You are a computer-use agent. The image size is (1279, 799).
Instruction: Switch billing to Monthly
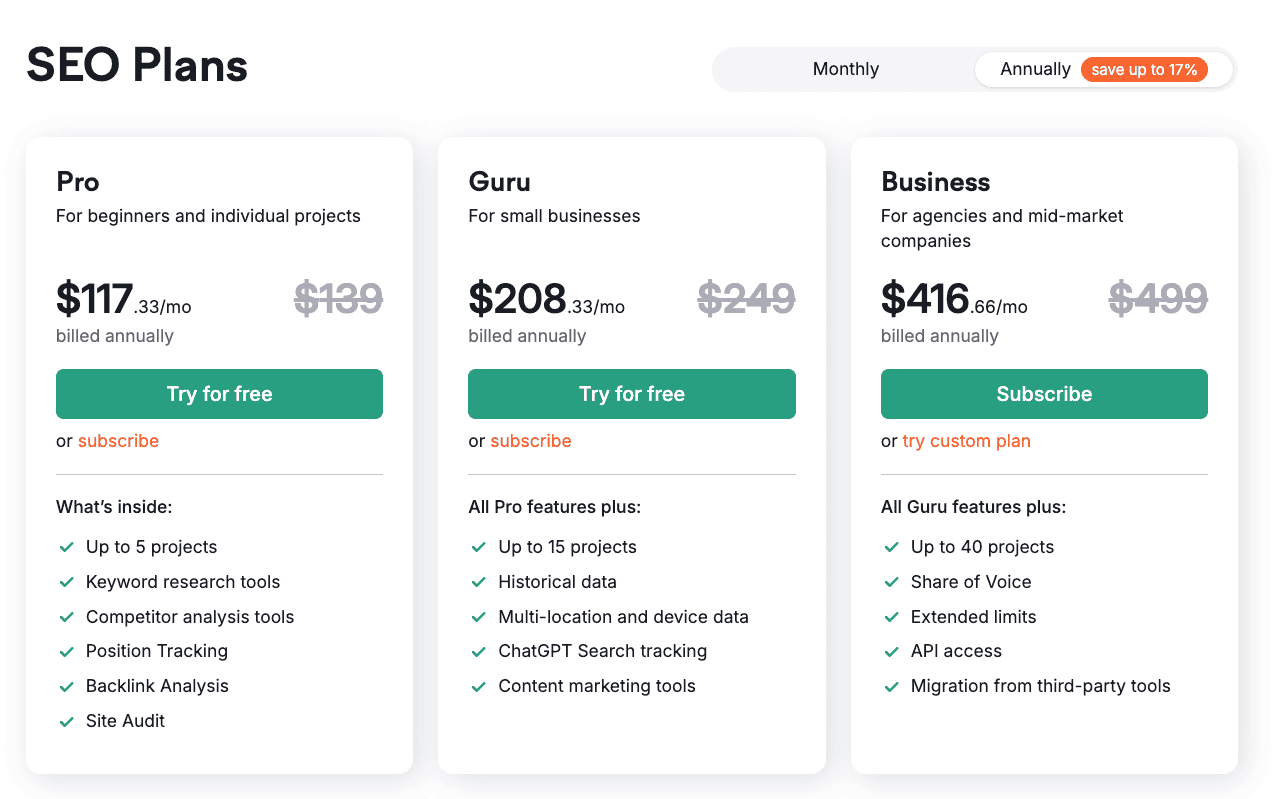(x=845, y=69)
